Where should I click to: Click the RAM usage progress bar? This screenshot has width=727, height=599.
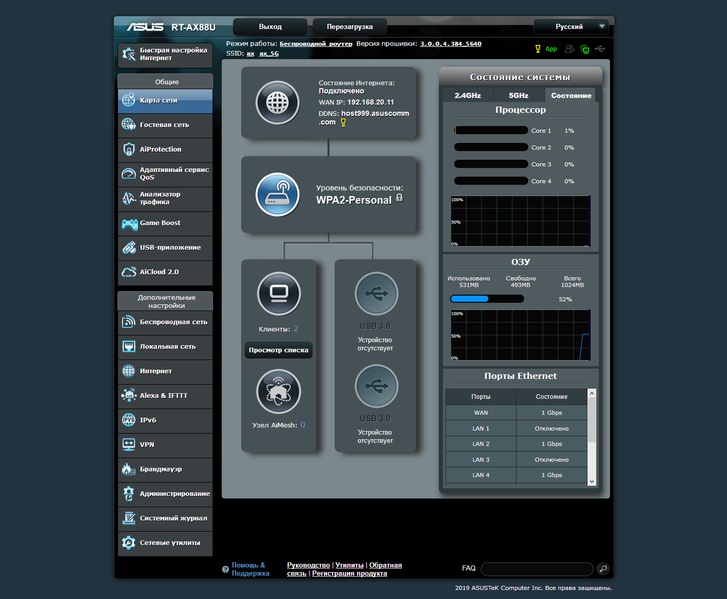tap(487, 299)
